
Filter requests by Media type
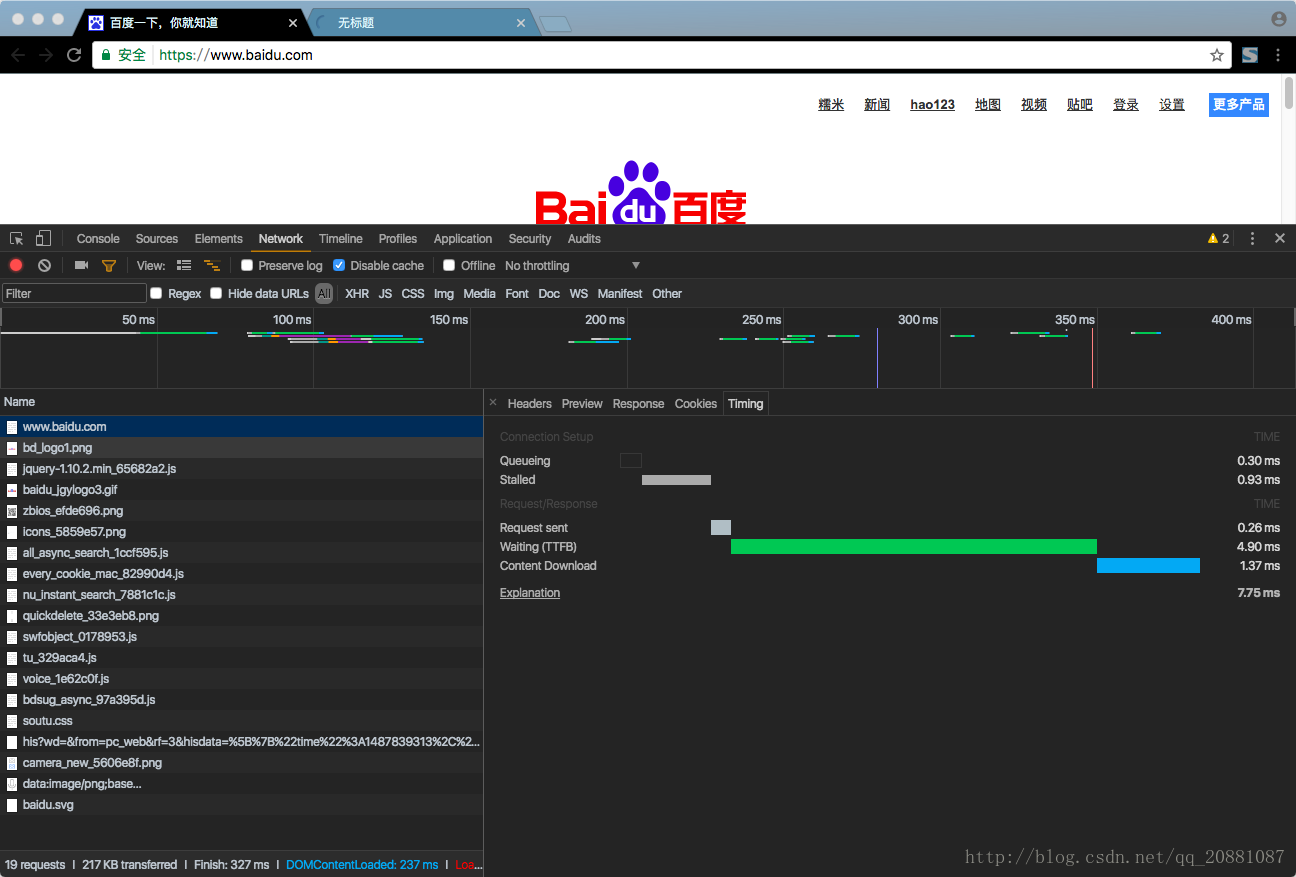coord(479,293)
